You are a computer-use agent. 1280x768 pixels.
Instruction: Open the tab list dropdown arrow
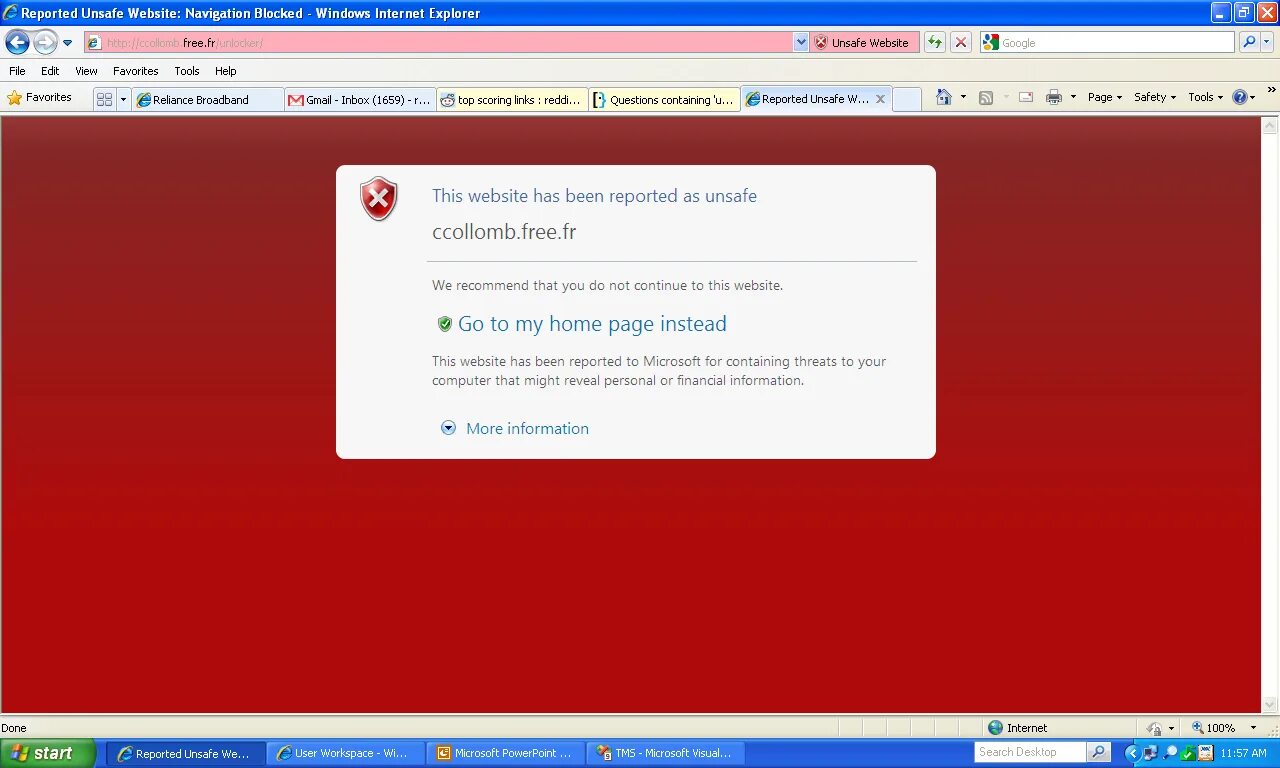click(x=124, y=99)
